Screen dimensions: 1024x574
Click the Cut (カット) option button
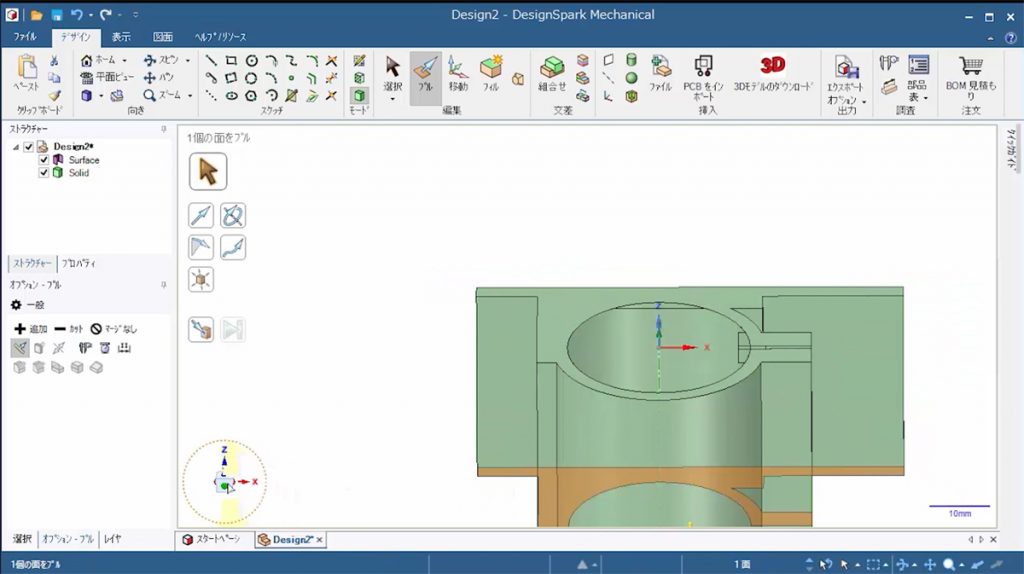[x=69, y=329]
